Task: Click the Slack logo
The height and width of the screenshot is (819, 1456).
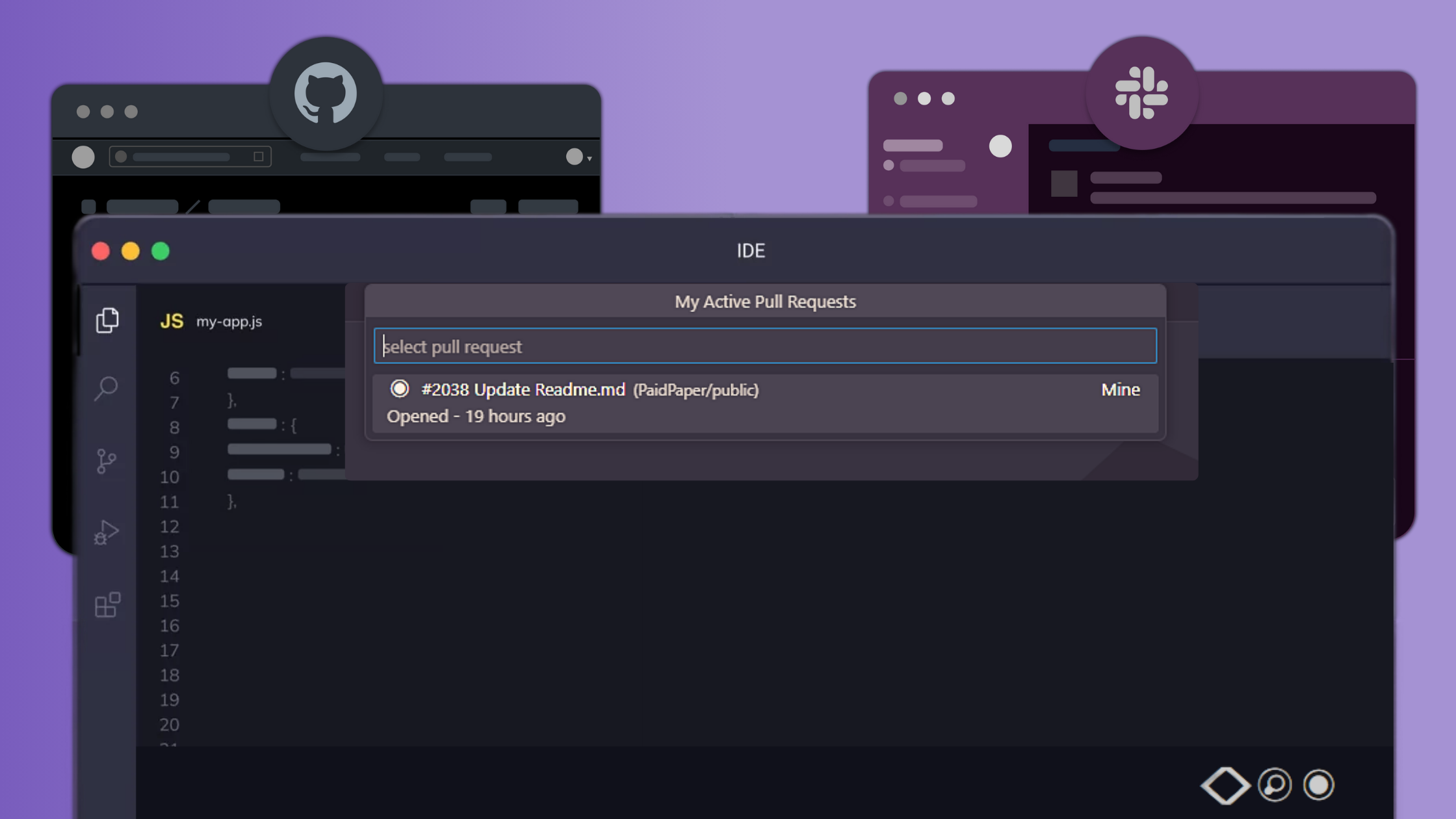Action: tap(1141, 93)
